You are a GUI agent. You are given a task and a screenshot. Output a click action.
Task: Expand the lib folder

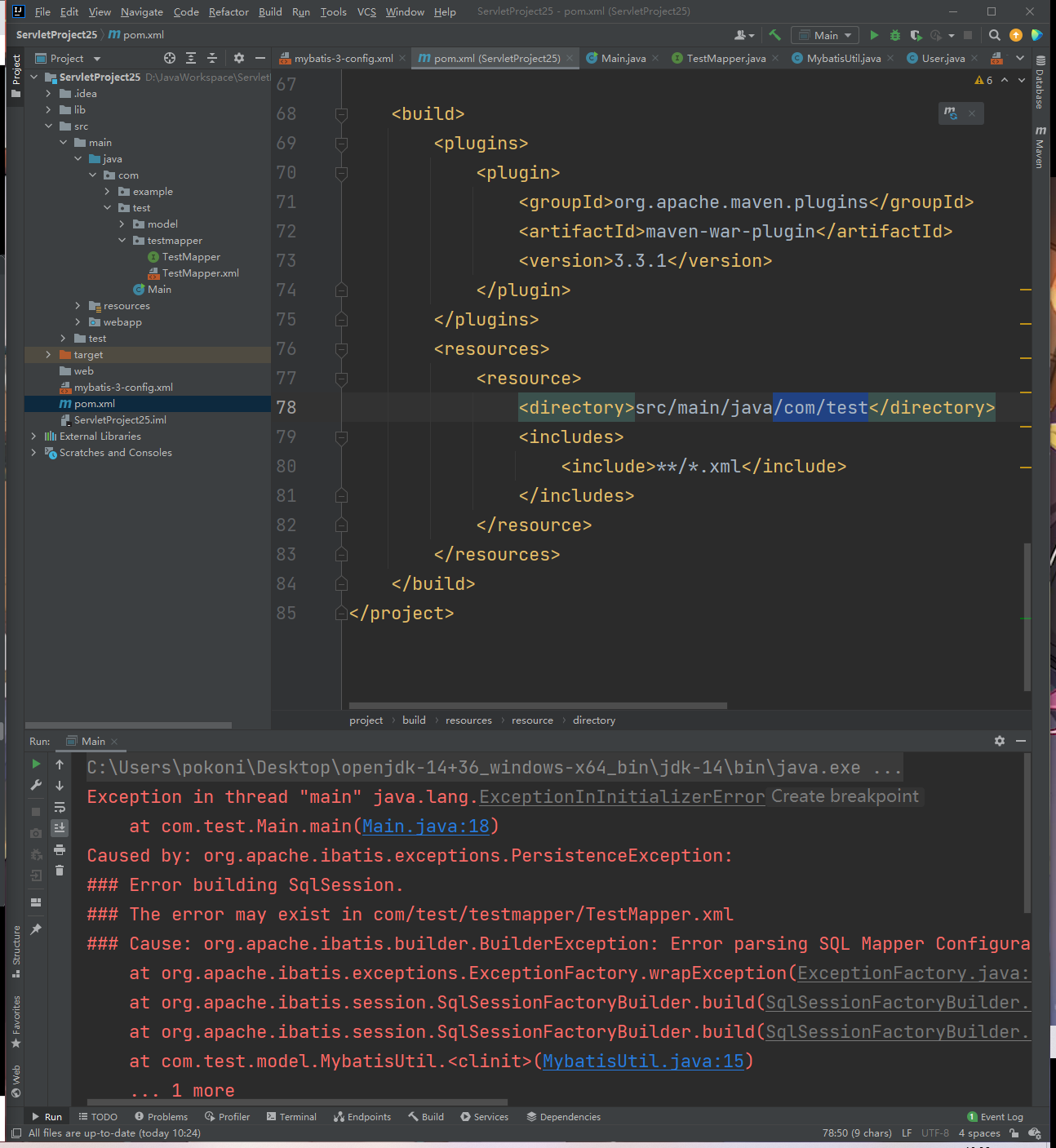[x=48, y=110]
